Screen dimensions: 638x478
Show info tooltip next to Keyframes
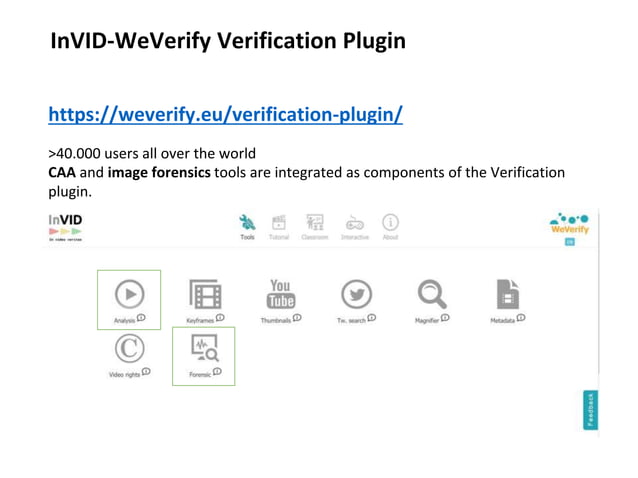[x=220, y=318]
